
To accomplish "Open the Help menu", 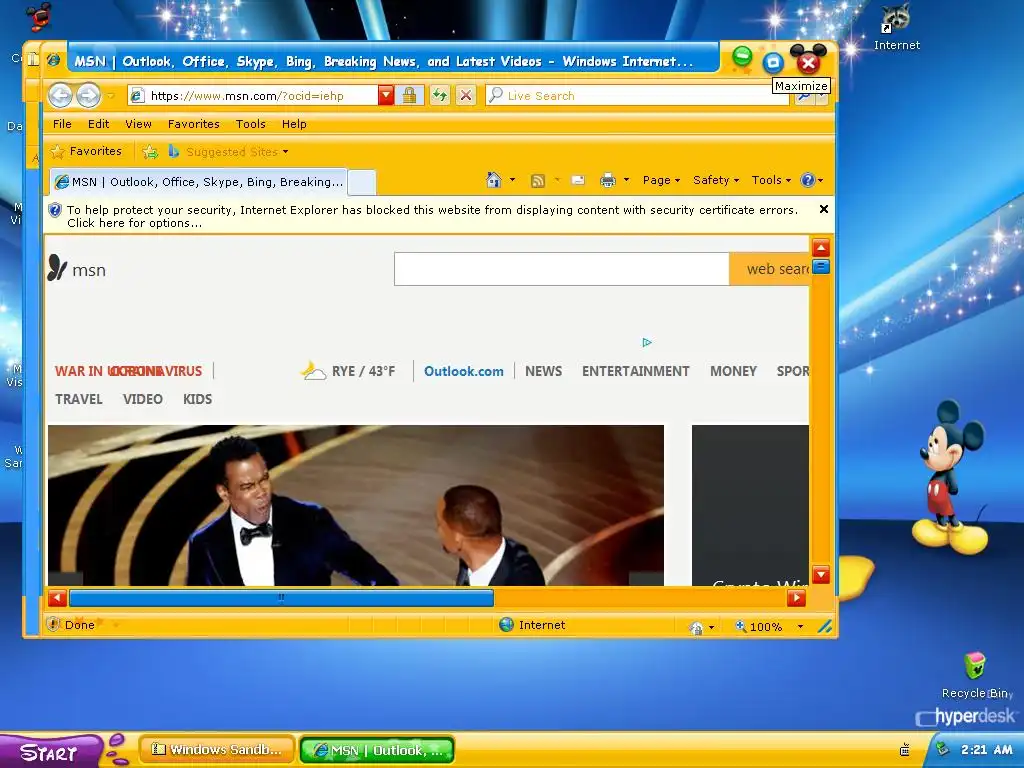I will pos(294,124).
